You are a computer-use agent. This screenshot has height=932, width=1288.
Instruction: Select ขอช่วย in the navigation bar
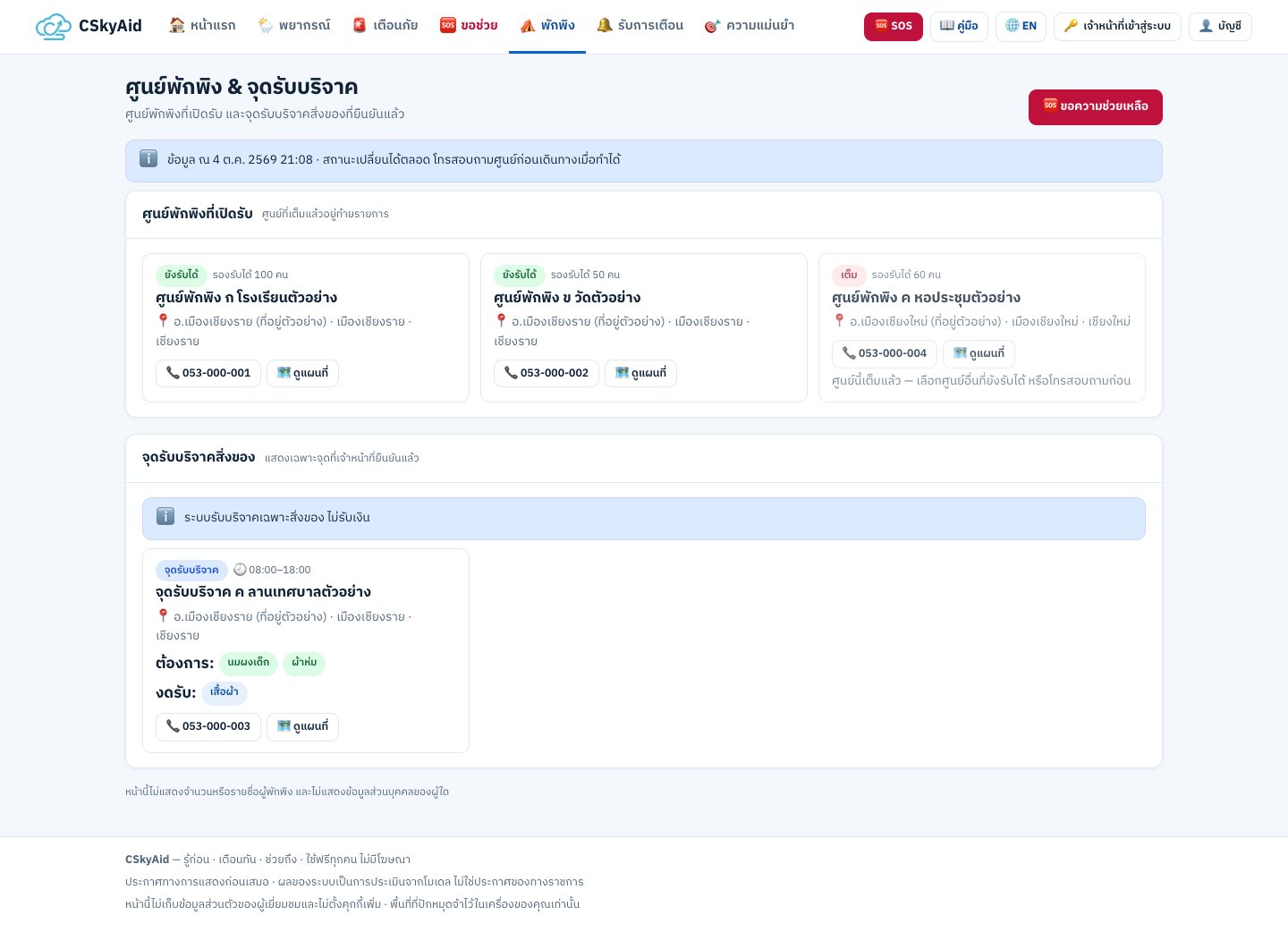[x=469, y=26]
